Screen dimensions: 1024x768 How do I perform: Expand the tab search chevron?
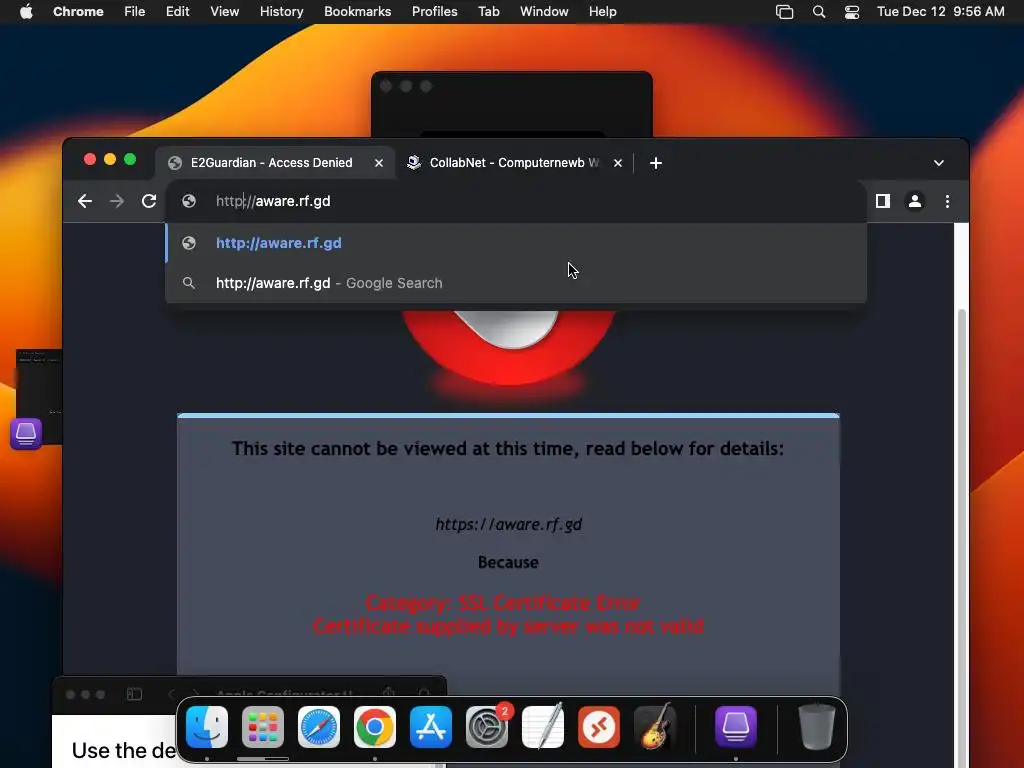coord(938,163)
